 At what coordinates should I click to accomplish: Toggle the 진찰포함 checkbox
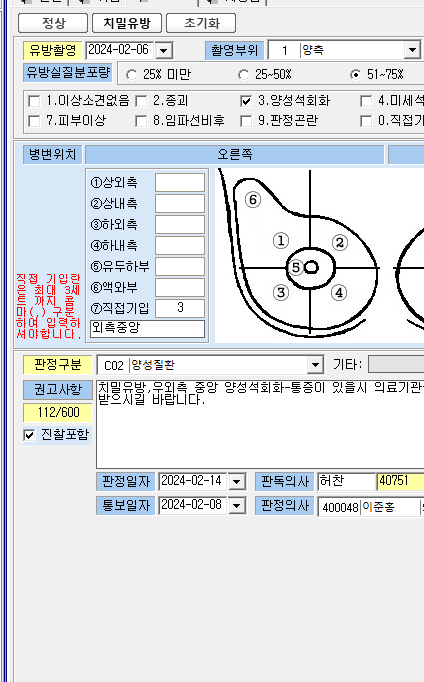coord(29,435)
